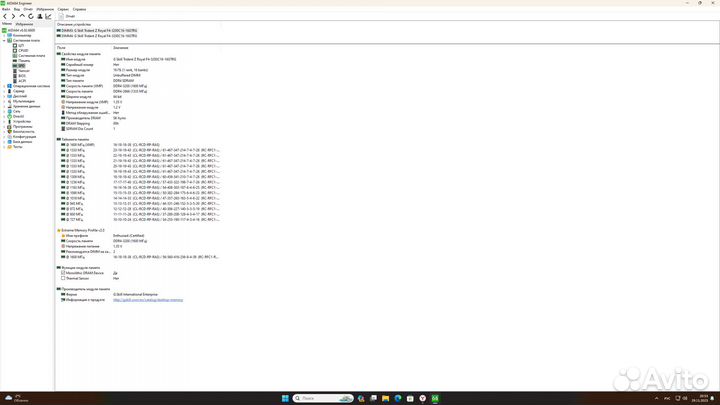
Task: Select the highlighted SPD tree item
Action: pyautogui.click(x=19, y=66)
